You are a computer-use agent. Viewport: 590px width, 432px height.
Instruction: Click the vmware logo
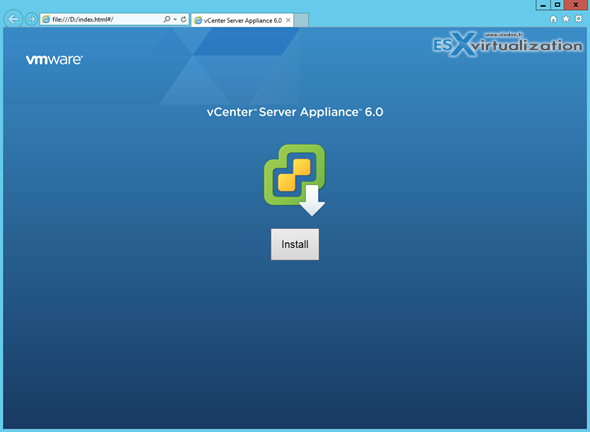[54, 59]
